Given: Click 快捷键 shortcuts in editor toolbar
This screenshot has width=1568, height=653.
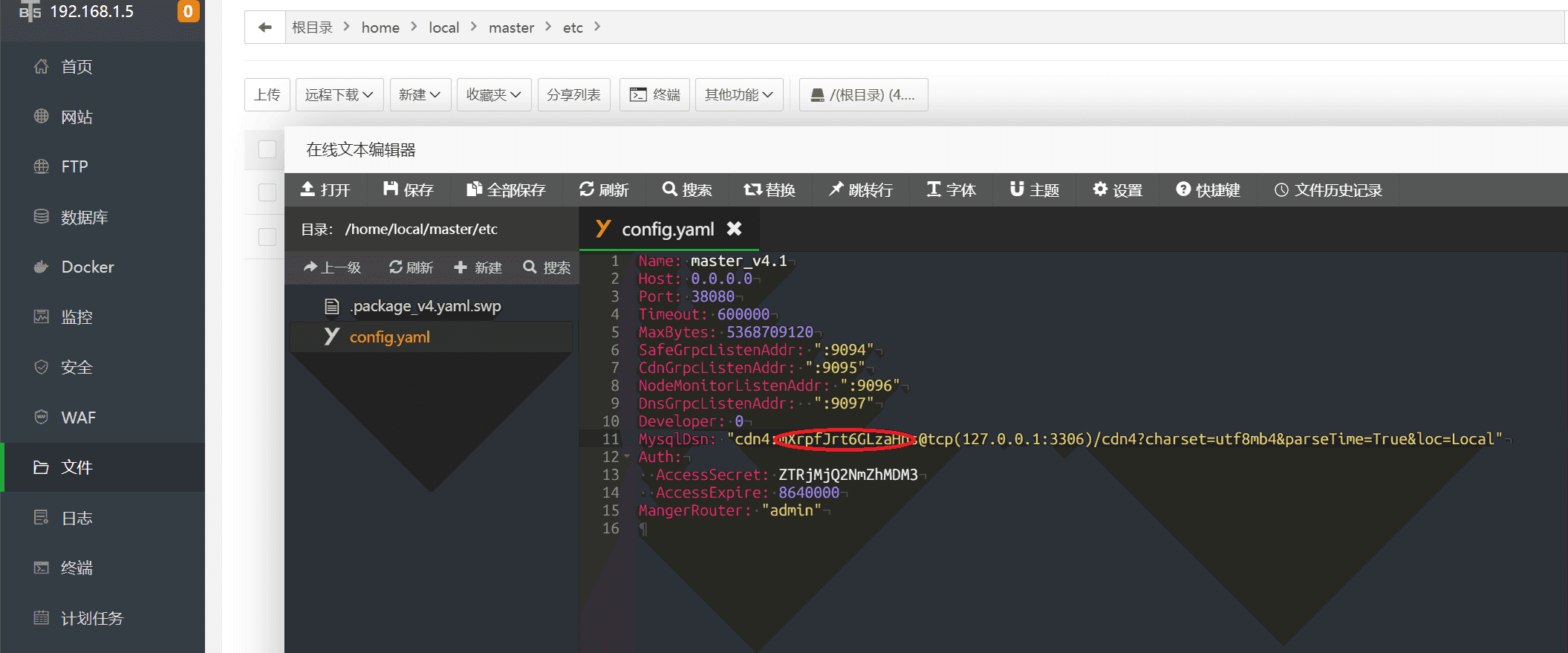Looking at the screenshot, I should (x=1208, y=190).
